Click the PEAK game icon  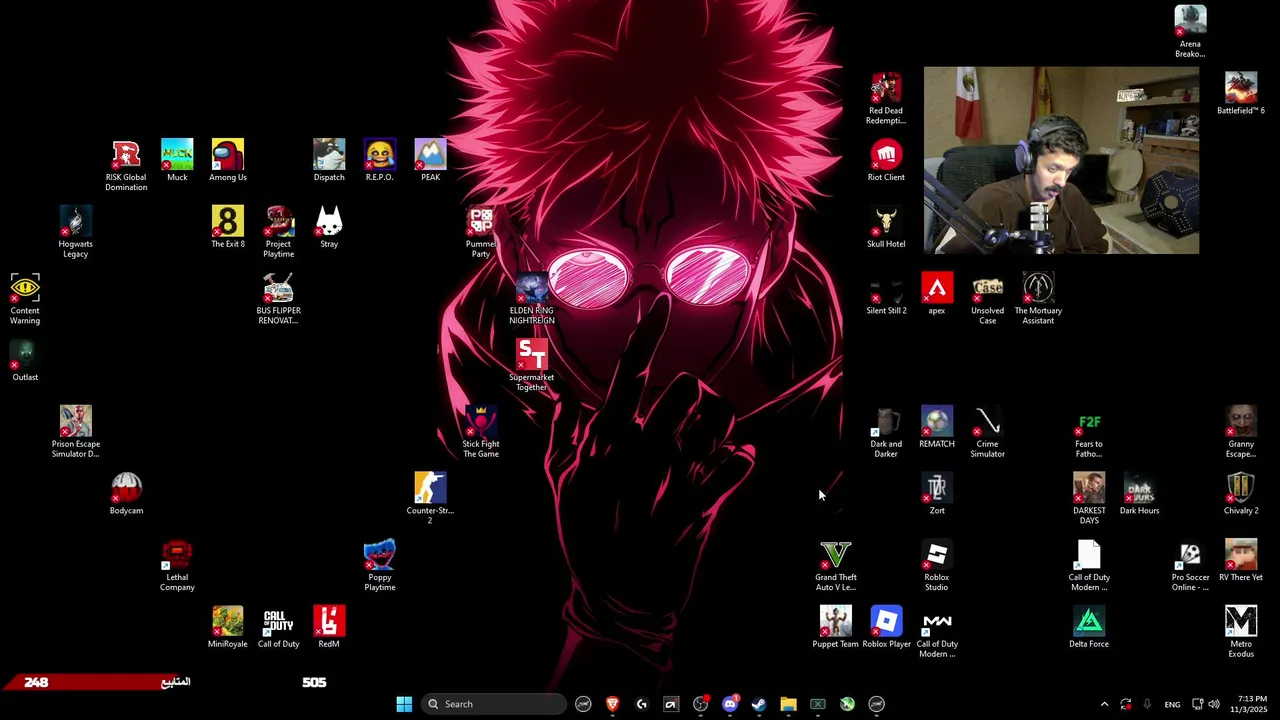tap(430, 161)
